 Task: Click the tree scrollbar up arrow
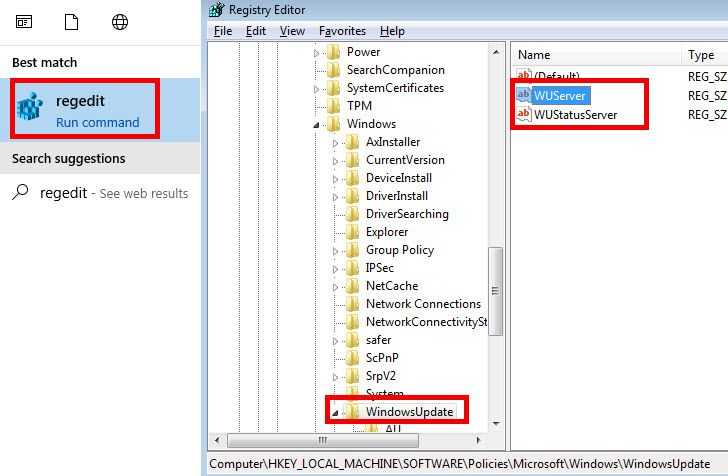[x=496, y=52]
